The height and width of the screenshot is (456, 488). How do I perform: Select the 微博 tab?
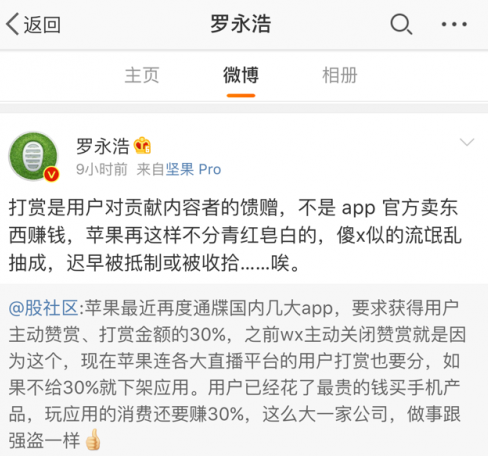click(x=241, y=75)
